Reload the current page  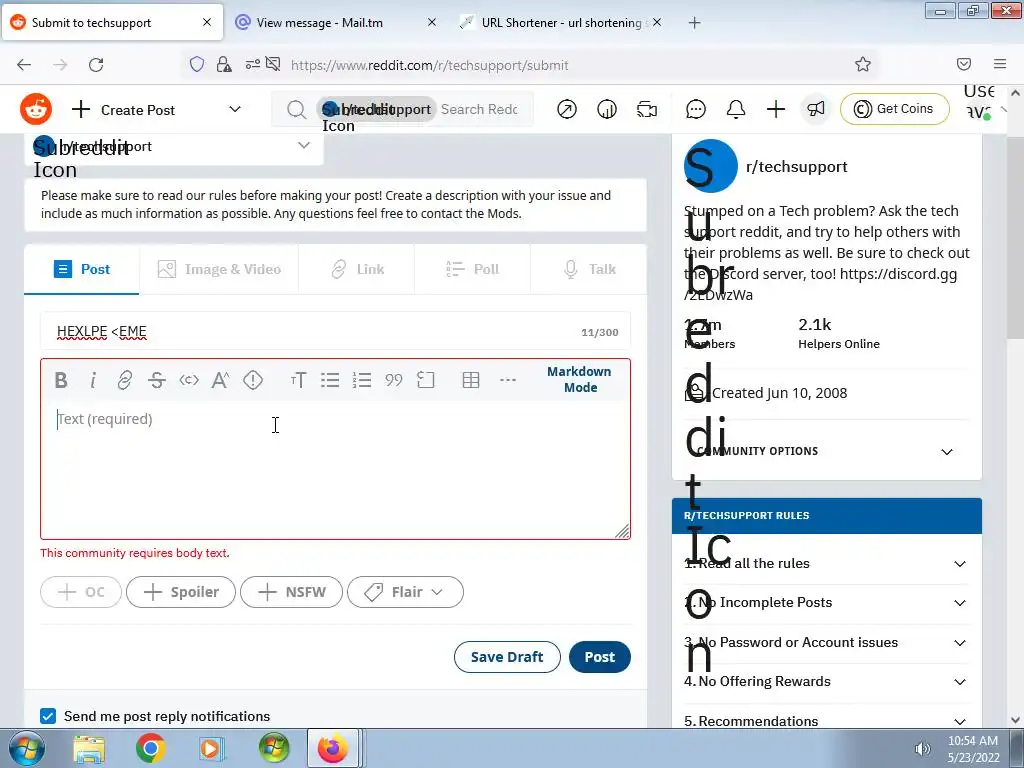96,65
